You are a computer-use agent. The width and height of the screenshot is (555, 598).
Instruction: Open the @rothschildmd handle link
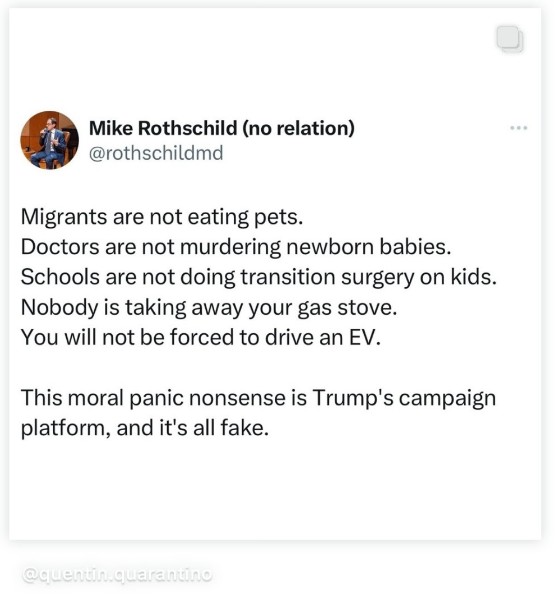[x=156, y=153]
